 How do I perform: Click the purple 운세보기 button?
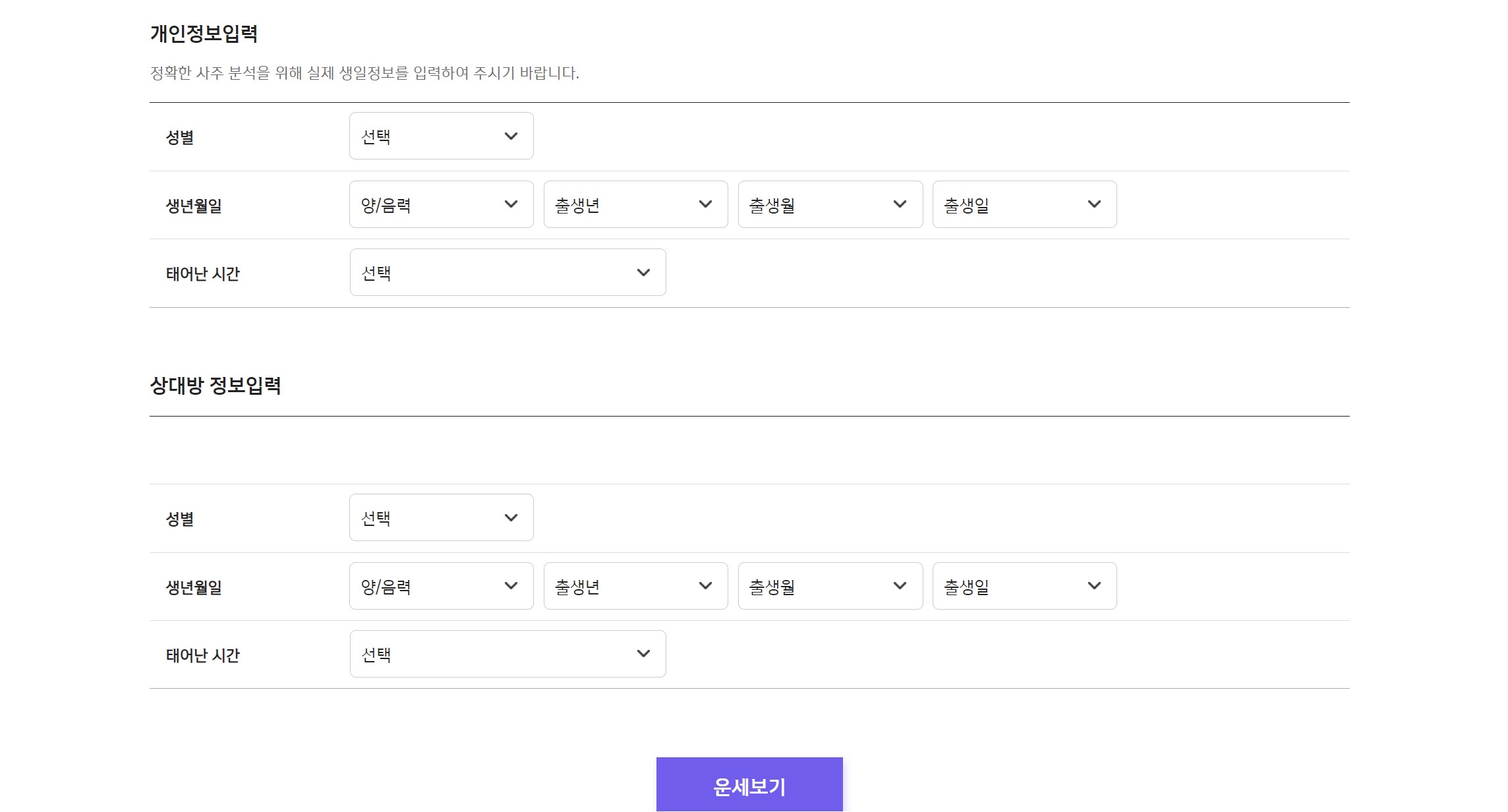(749, 785)
